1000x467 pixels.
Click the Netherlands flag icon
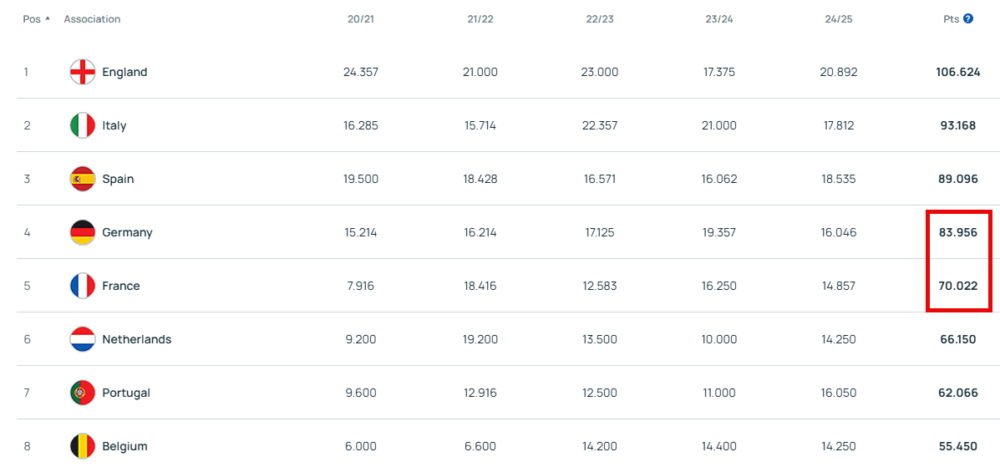82,339
